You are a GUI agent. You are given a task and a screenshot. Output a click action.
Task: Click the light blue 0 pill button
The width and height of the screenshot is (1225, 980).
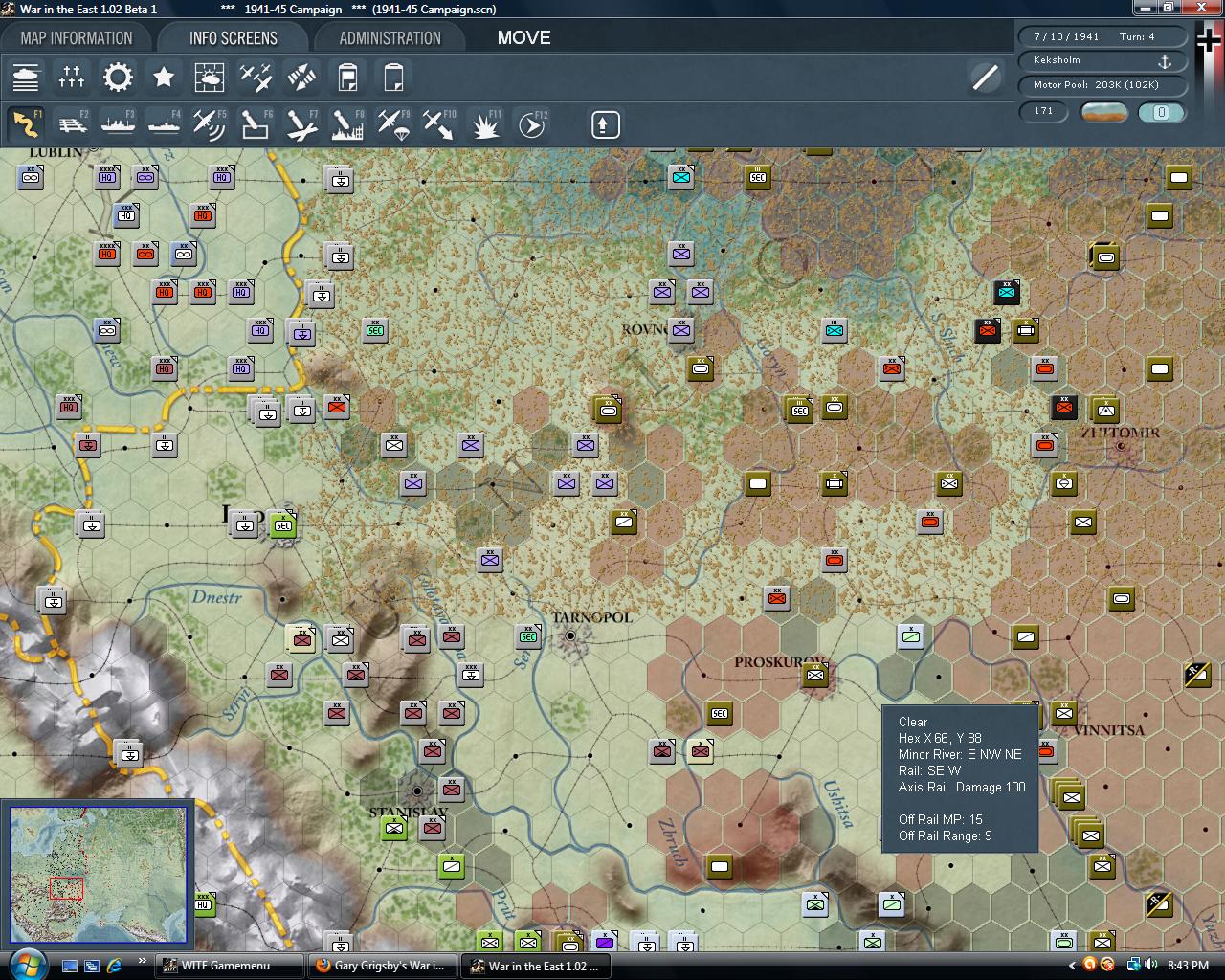pyautogui.click(x=1161, y=112)
